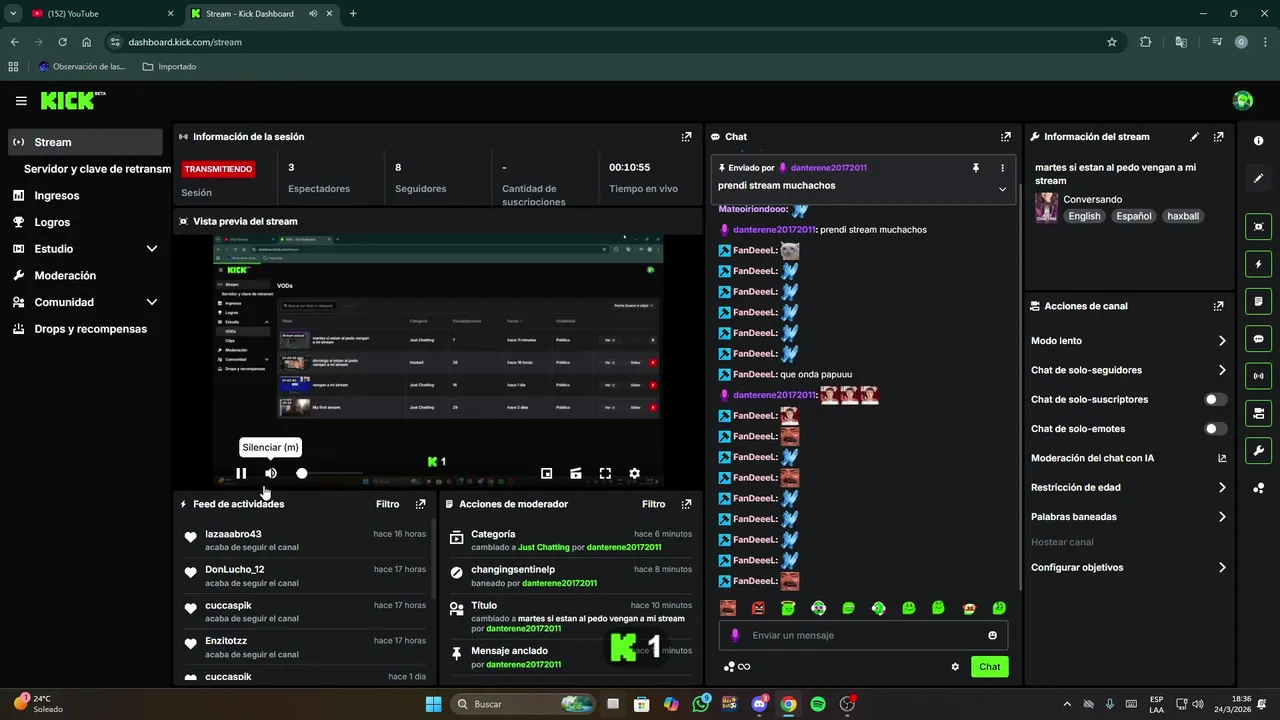Insert the angry red face emote
1280x720 pixels.
pyautogui.click(x=758, y=608)
